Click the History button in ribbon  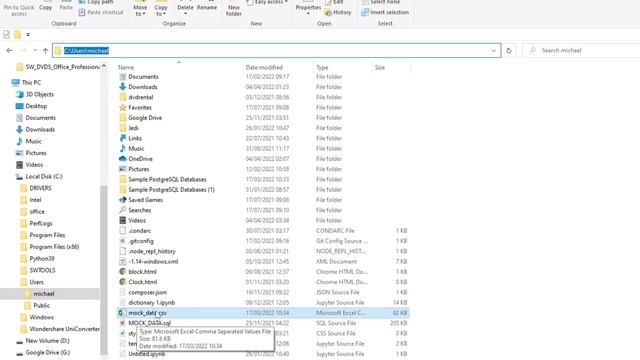click(x=338, y=12)
